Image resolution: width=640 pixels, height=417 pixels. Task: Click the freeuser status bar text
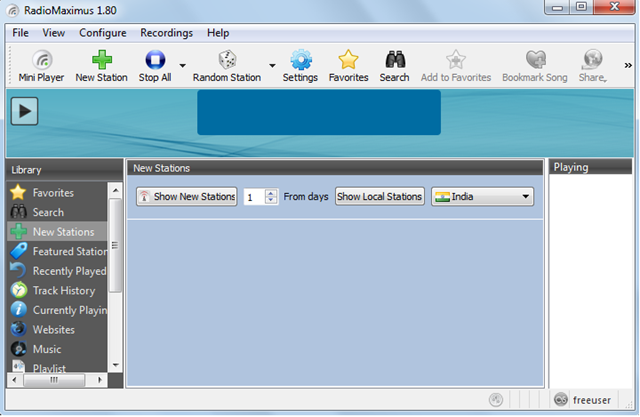click(592, 400)
